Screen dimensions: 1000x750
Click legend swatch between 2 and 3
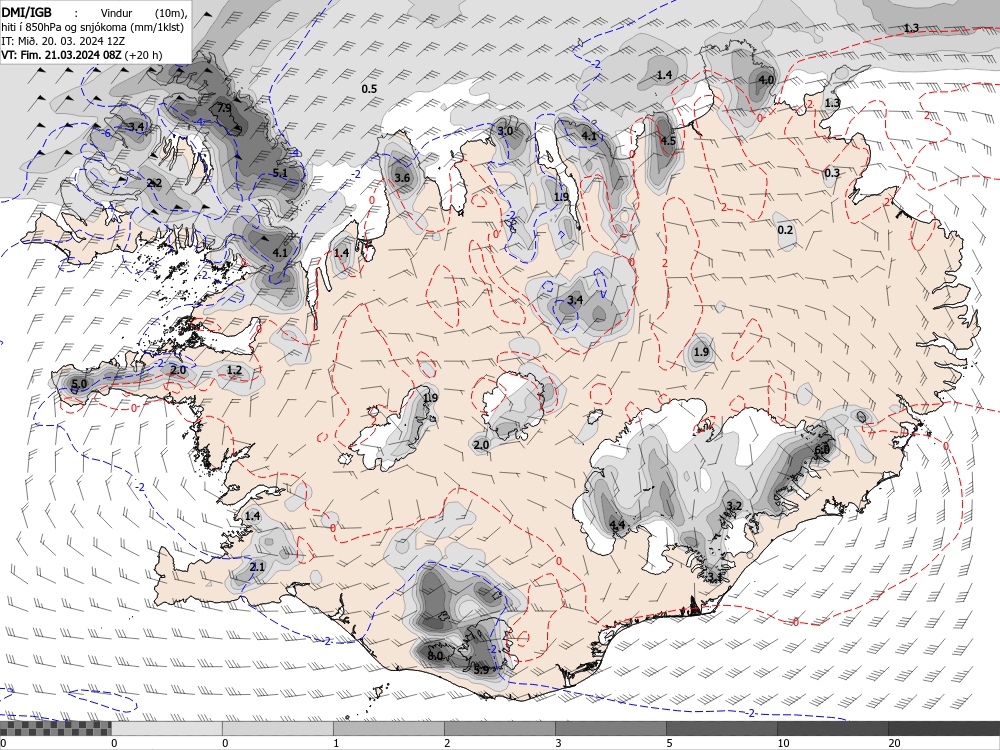click(x=499, y=728)
